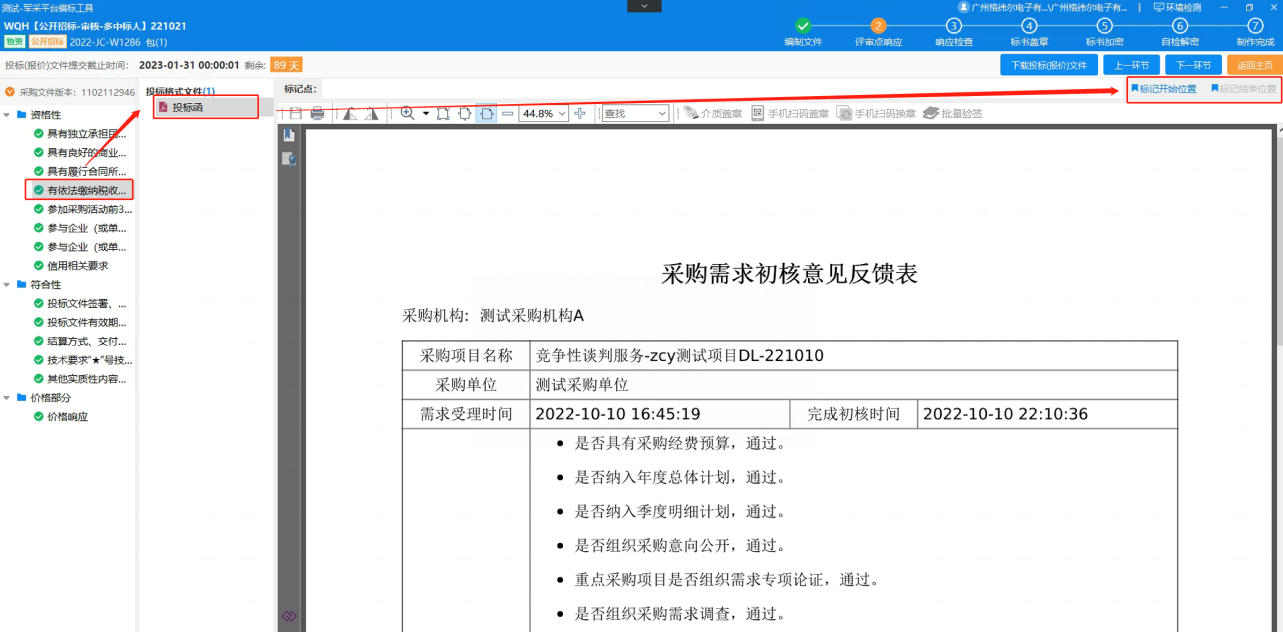
Task: Select tree item 具有独立承担民...
Action: (81, 134)
